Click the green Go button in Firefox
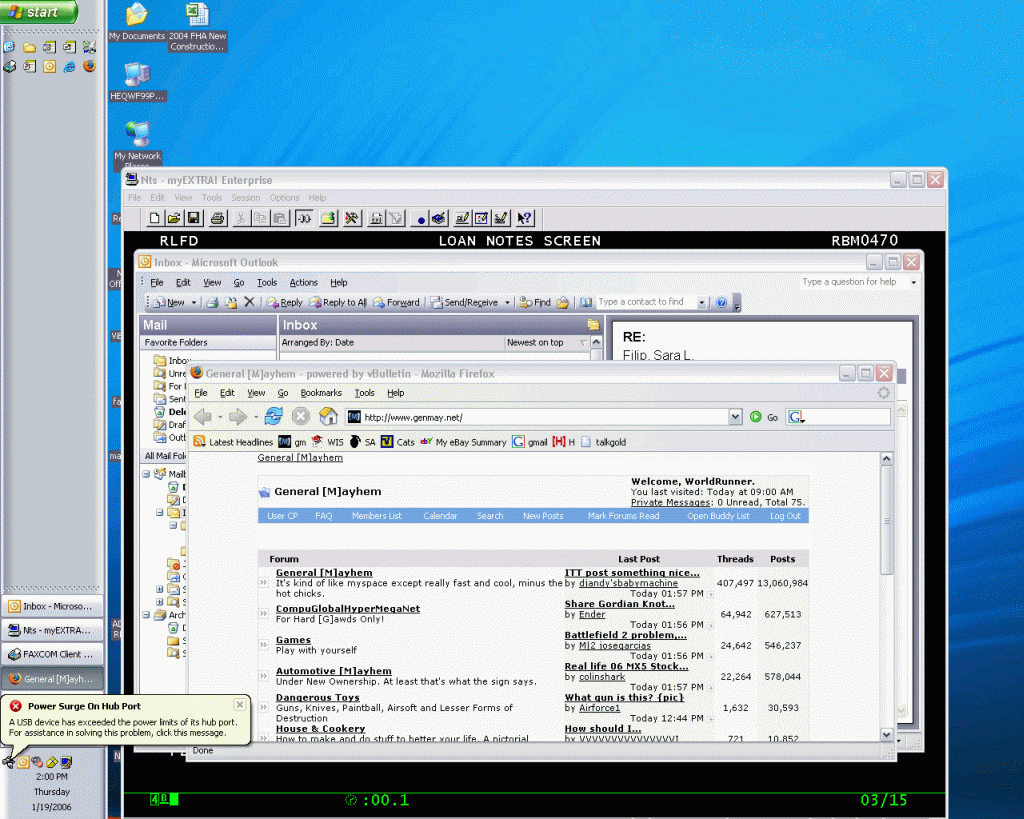1024x819 pixels. (764, 417)
